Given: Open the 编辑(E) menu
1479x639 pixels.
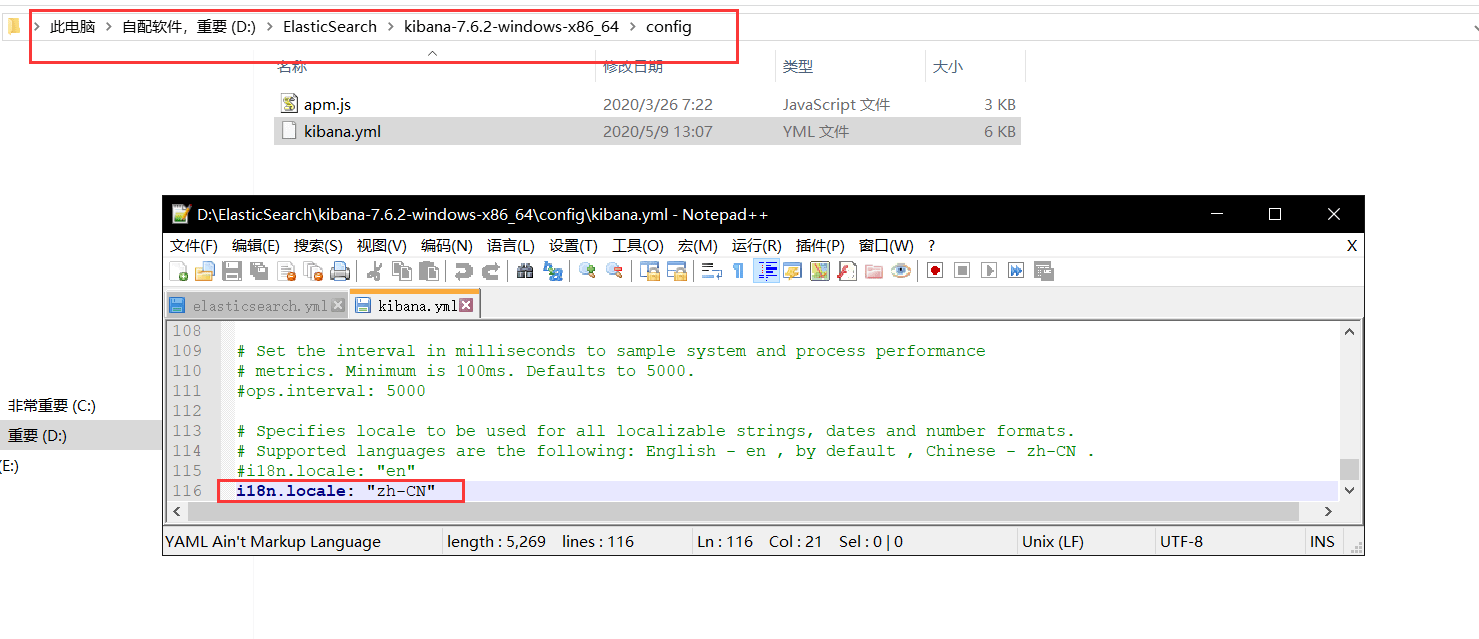Looking at the screenshot, I should (256, 245).
